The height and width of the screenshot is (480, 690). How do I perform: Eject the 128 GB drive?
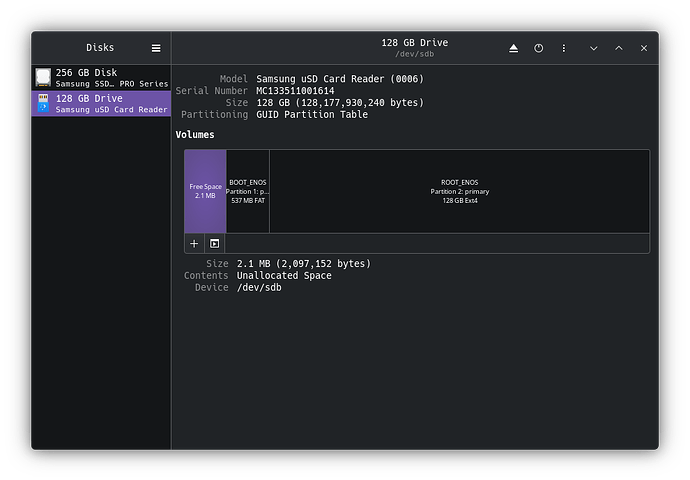513,48
